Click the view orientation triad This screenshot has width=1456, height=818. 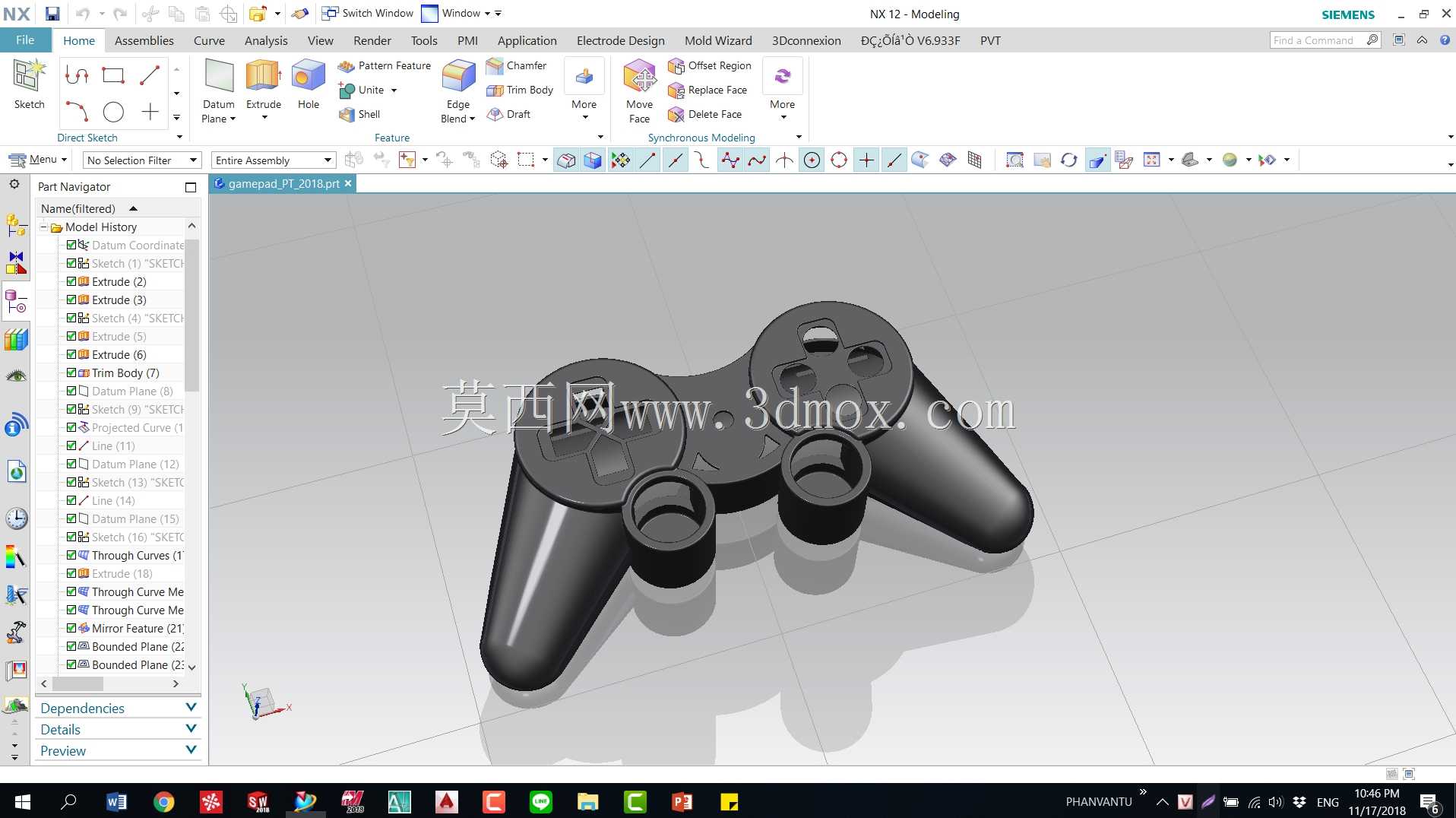coord(264,702)
